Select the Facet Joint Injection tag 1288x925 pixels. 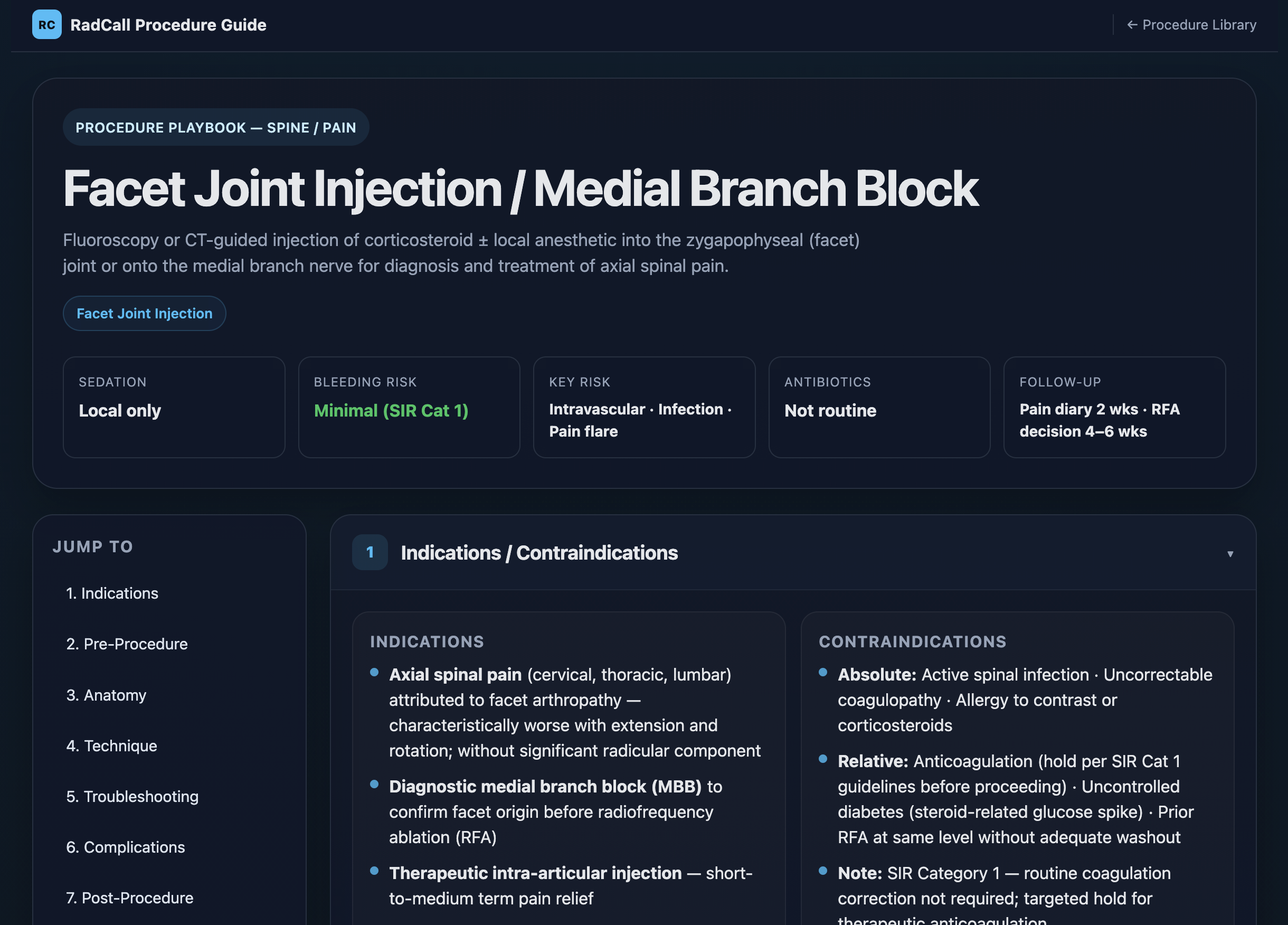tap(144, 313)
